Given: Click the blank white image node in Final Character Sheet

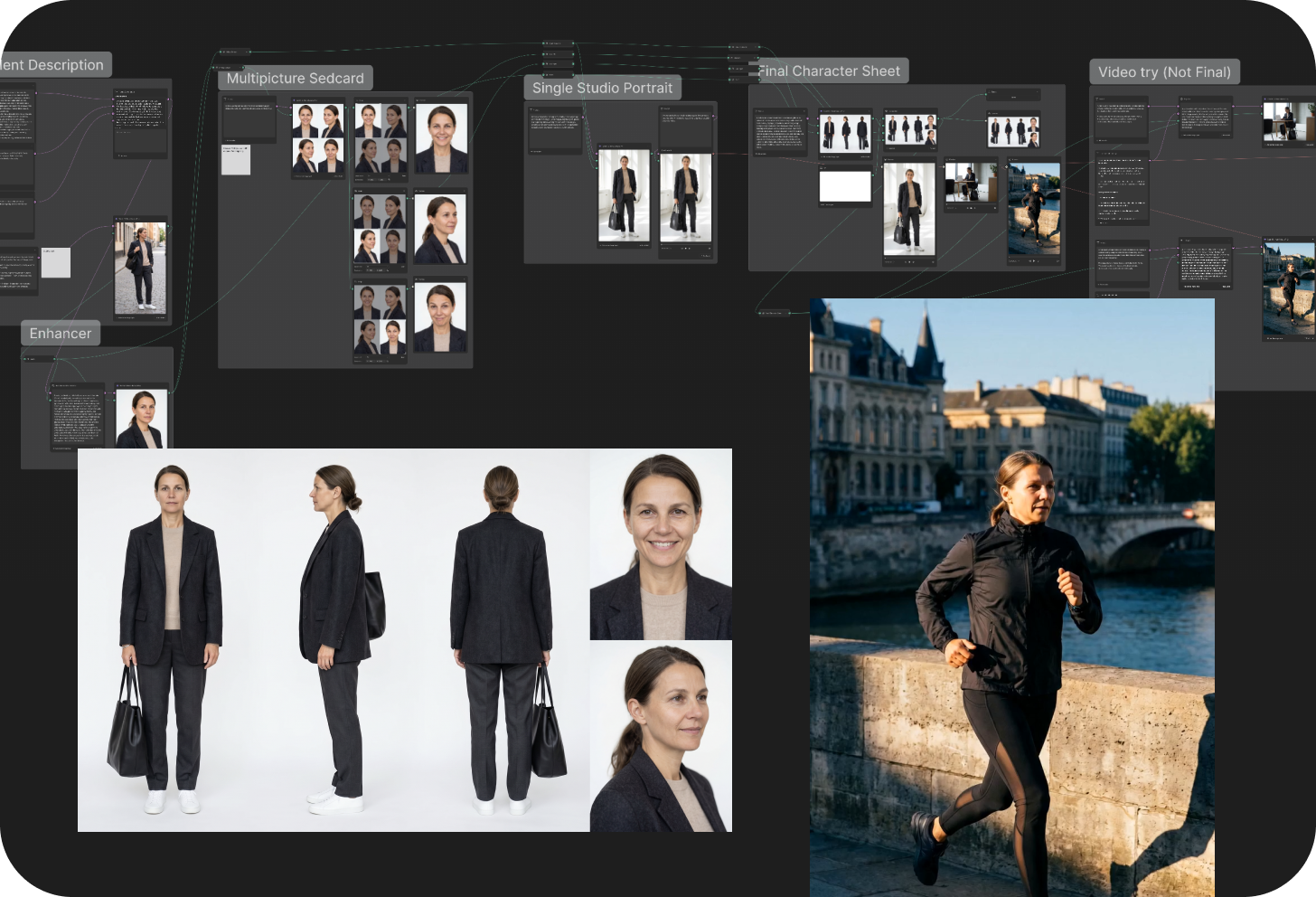Looking at the screenshot, I should (845, 186).
